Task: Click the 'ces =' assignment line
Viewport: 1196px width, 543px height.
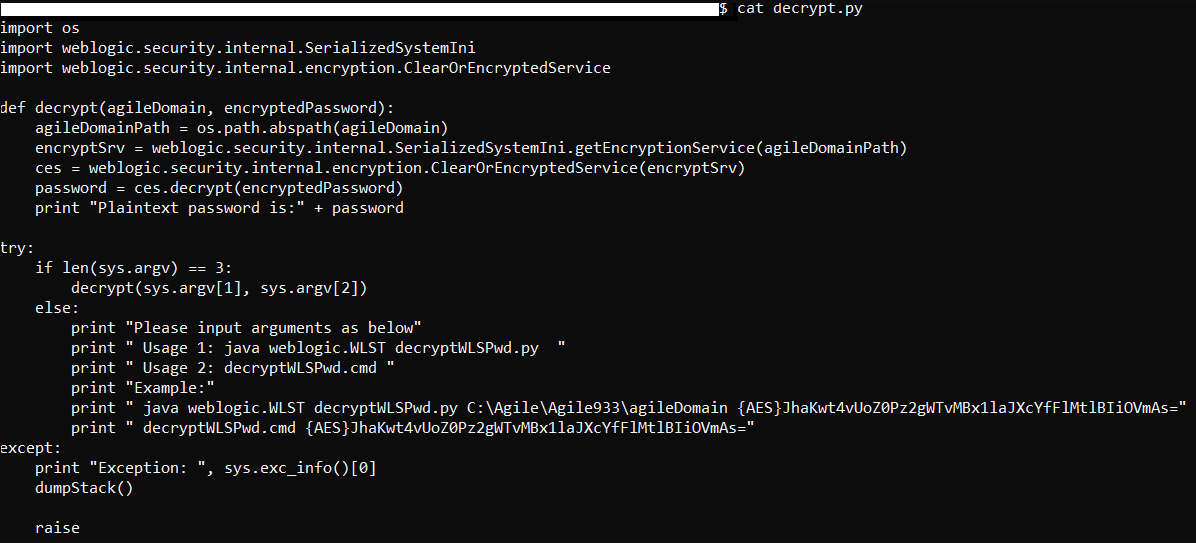Action: point(390,168)
